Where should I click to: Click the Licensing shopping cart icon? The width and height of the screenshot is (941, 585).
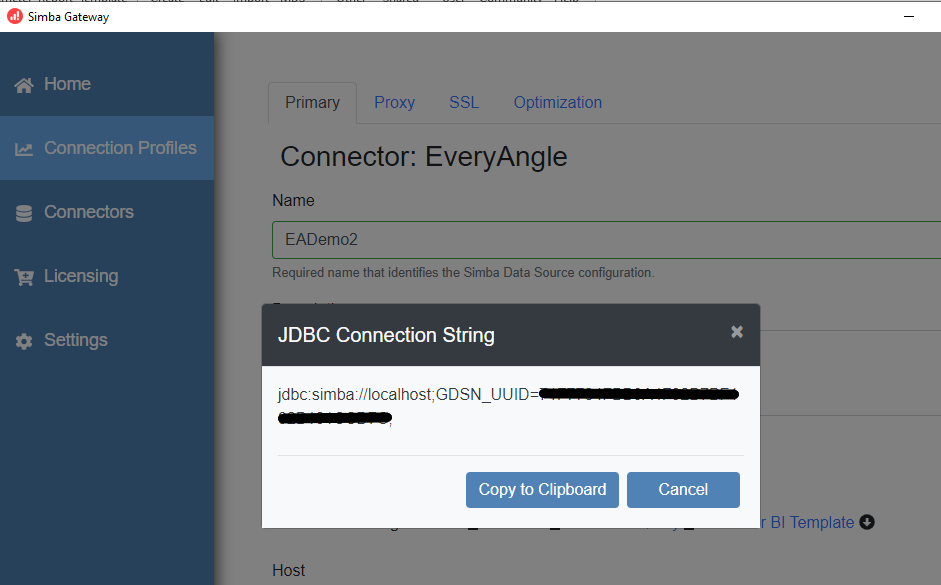coord(24,277)
